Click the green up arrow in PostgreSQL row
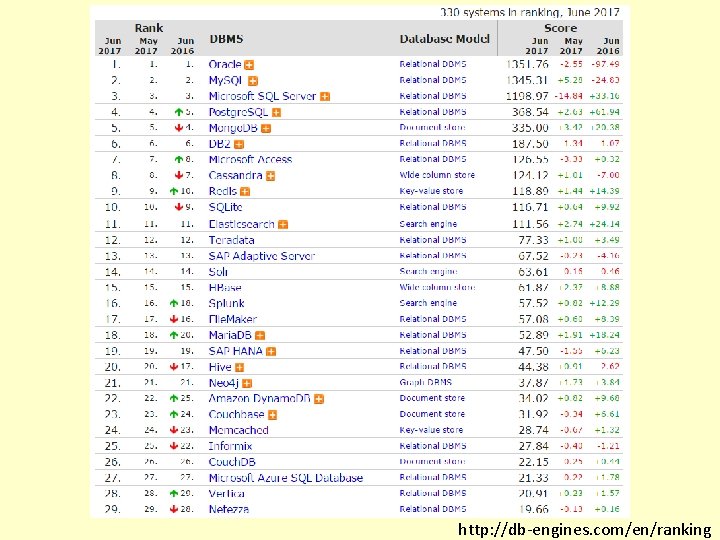 tap(179, 112)
